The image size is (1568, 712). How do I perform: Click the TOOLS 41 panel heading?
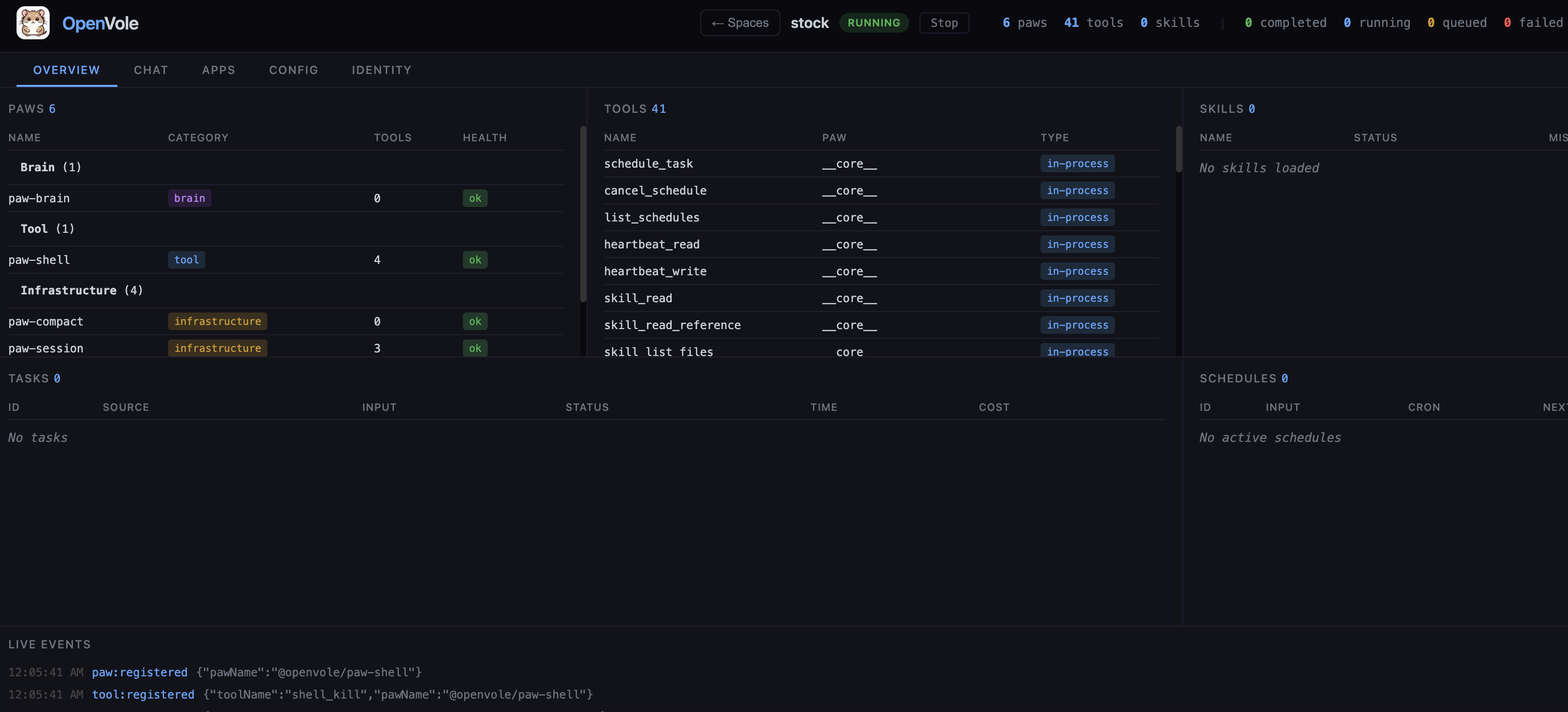[635, 109]
